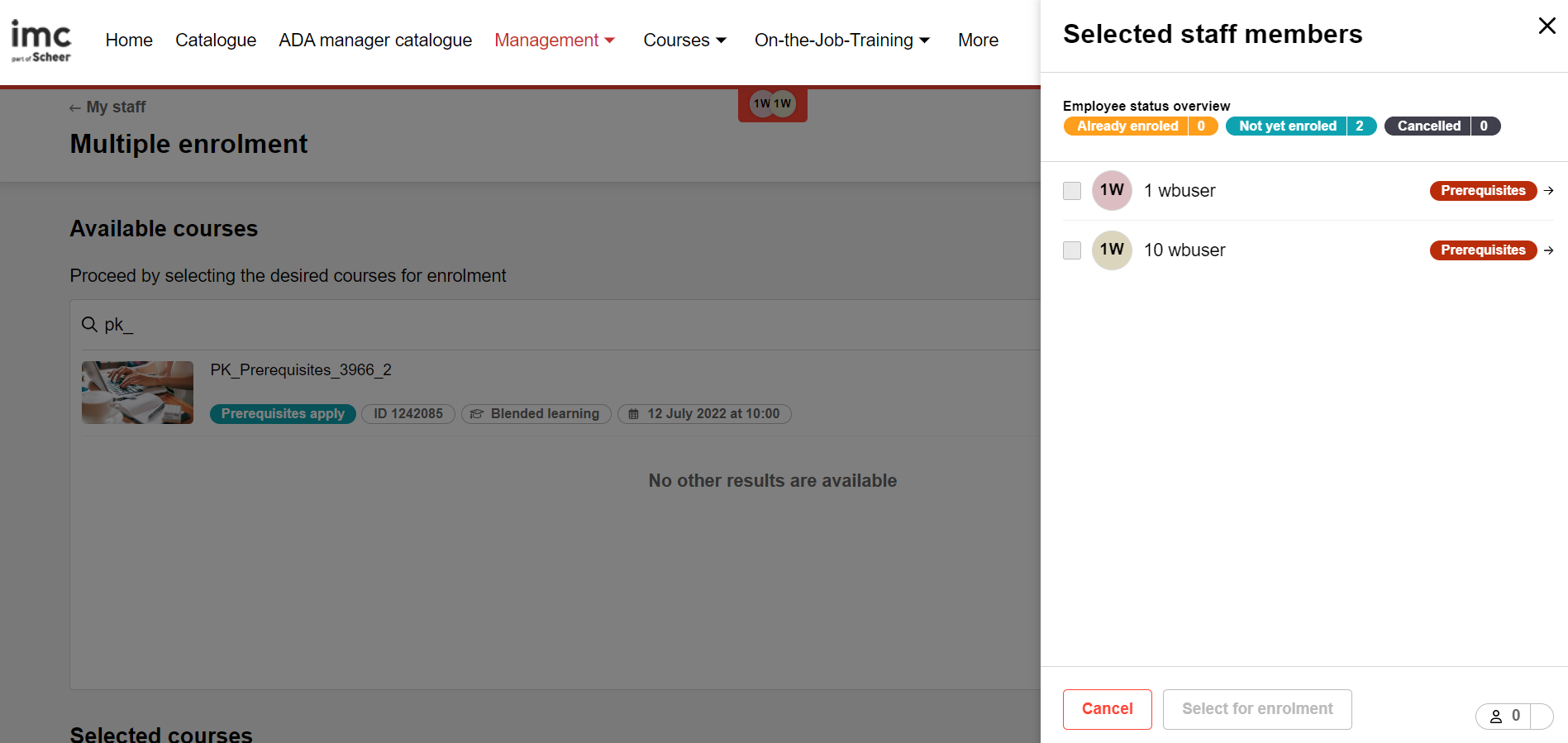The height and width of the screenshot is (743, 1568).
Task: Click the beige 1W avatar of 10 wbuser
Action: click(x=1111, y=250)
